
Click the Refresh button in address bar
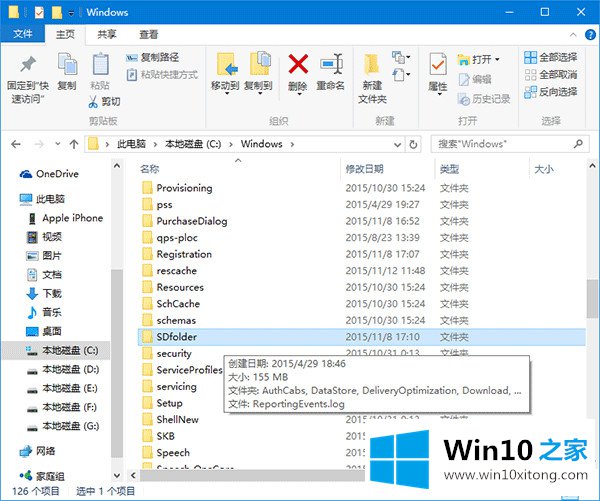[x=413, y=145]
